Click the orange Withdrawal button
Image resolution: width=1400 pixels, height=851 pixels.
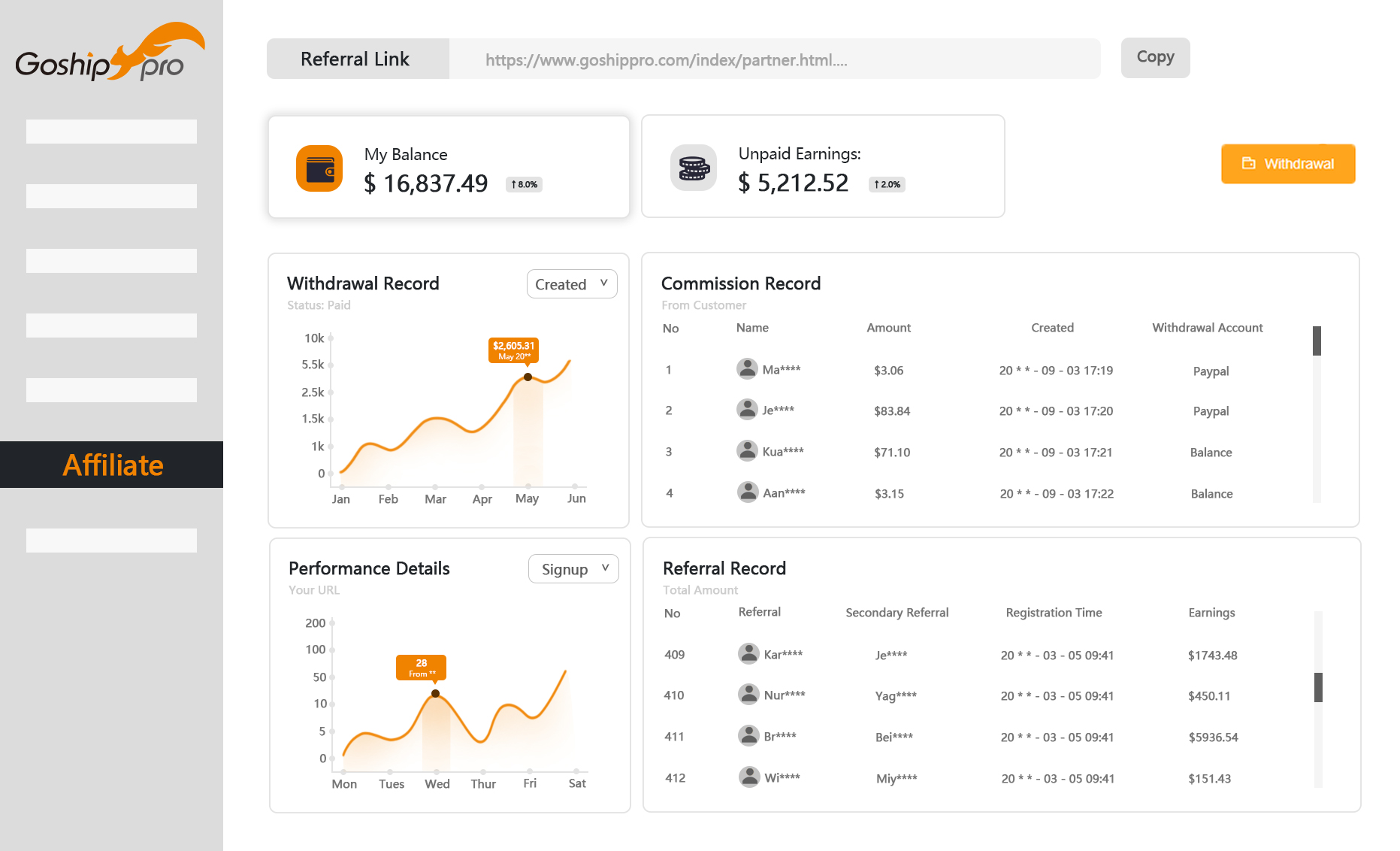(x=1287, y=164)
